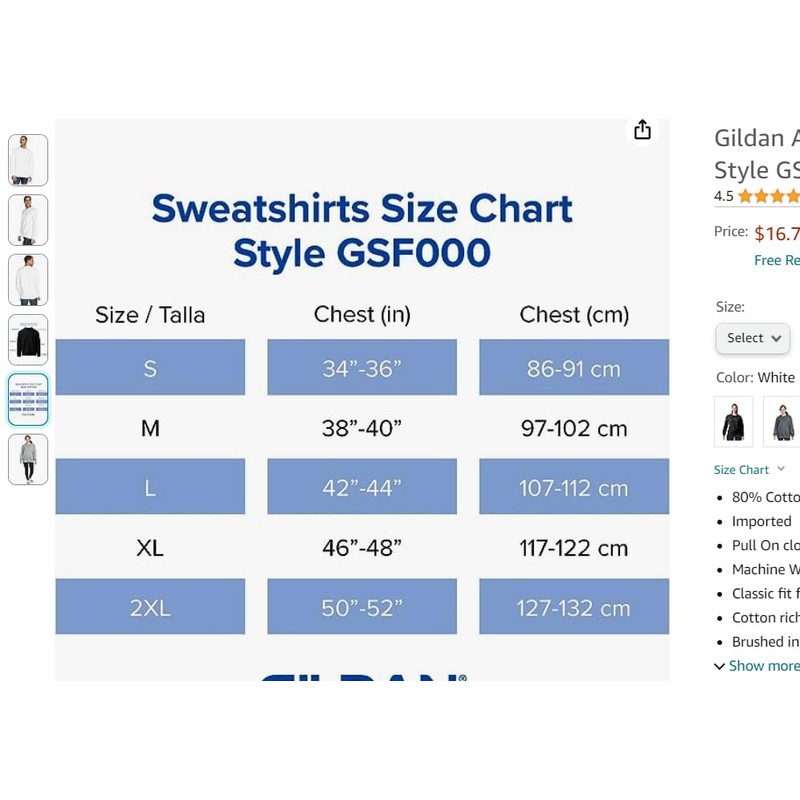Viewport: 800px width, 800px height.
Task: View the gray sweatshirt model thumbnail
Action: tap(28, 460)
